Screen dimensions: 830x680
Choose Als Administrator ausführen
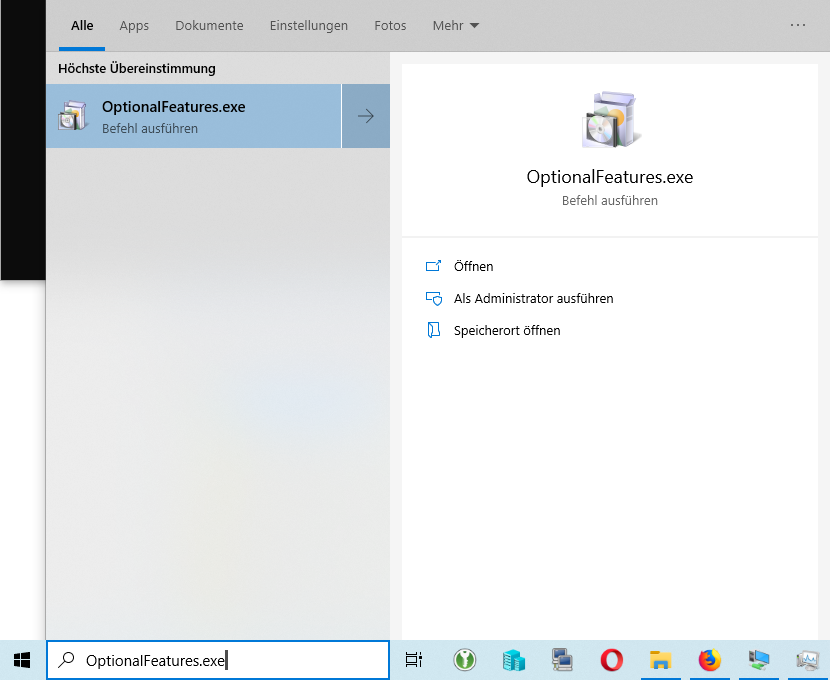point(533,299)
